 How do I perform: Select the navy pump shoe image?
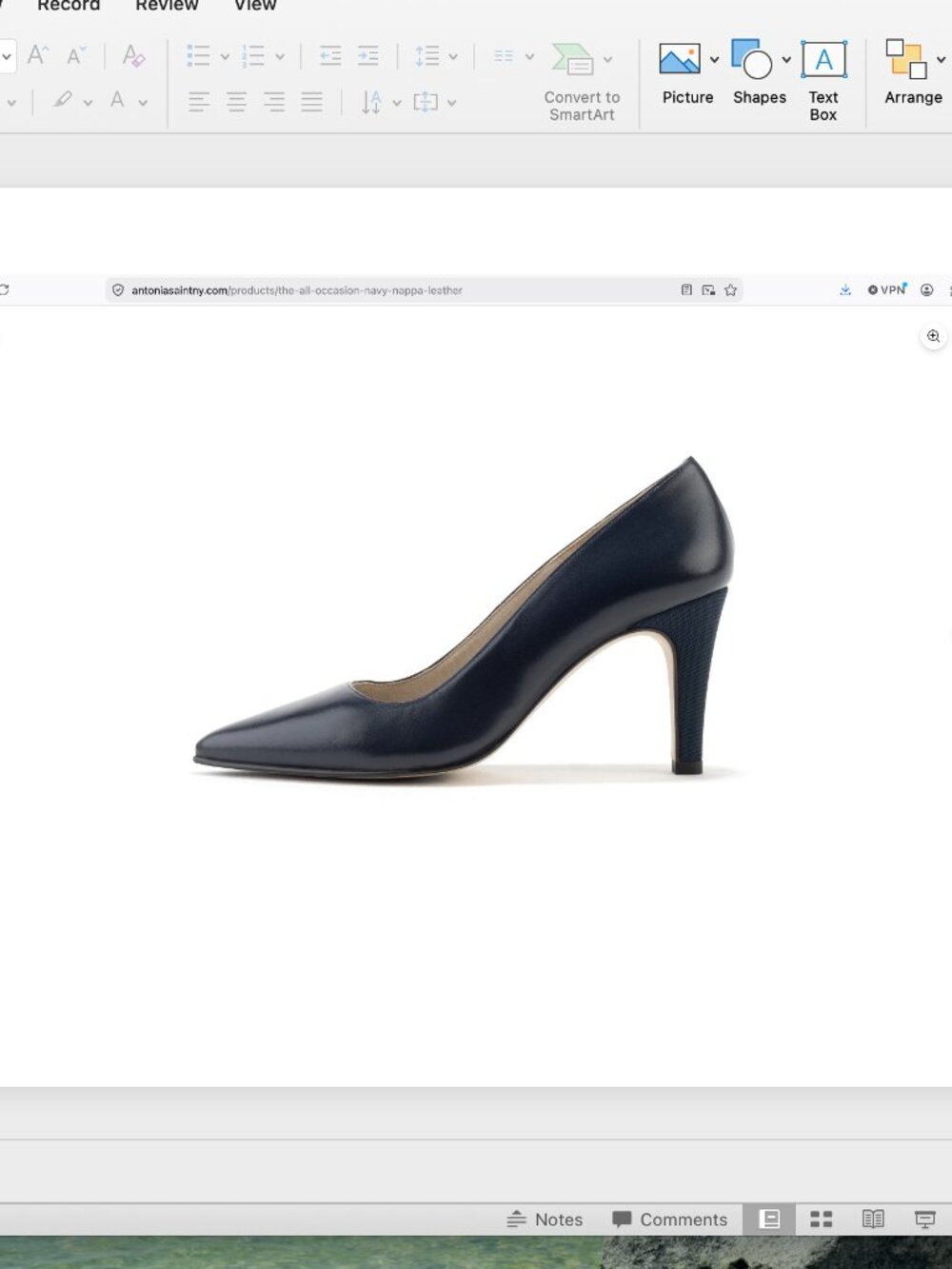(x=465, y=617)
